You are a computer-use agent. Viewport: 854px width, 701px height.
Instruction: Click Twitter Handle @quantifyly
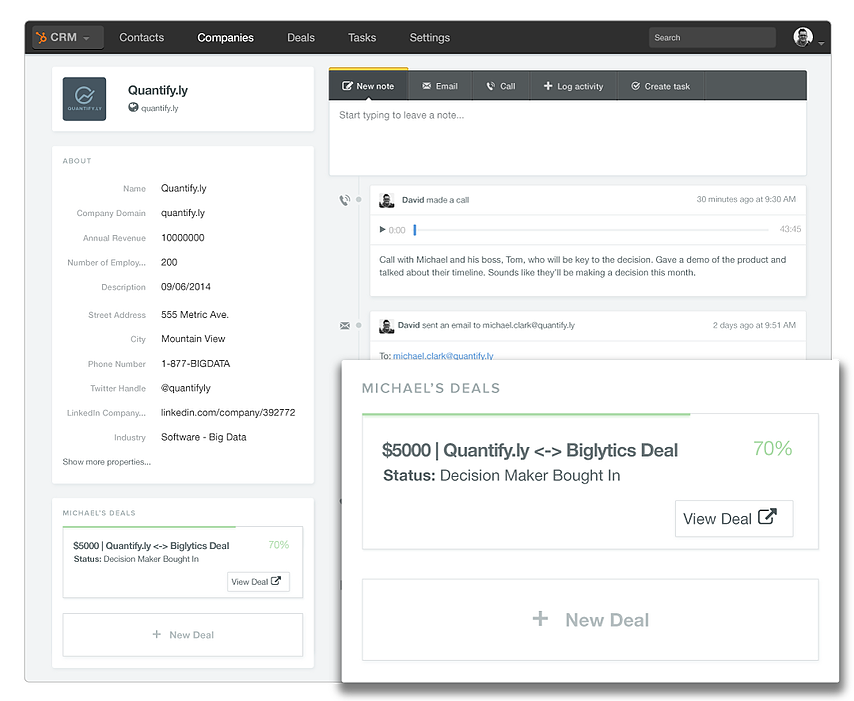(186, 388)
